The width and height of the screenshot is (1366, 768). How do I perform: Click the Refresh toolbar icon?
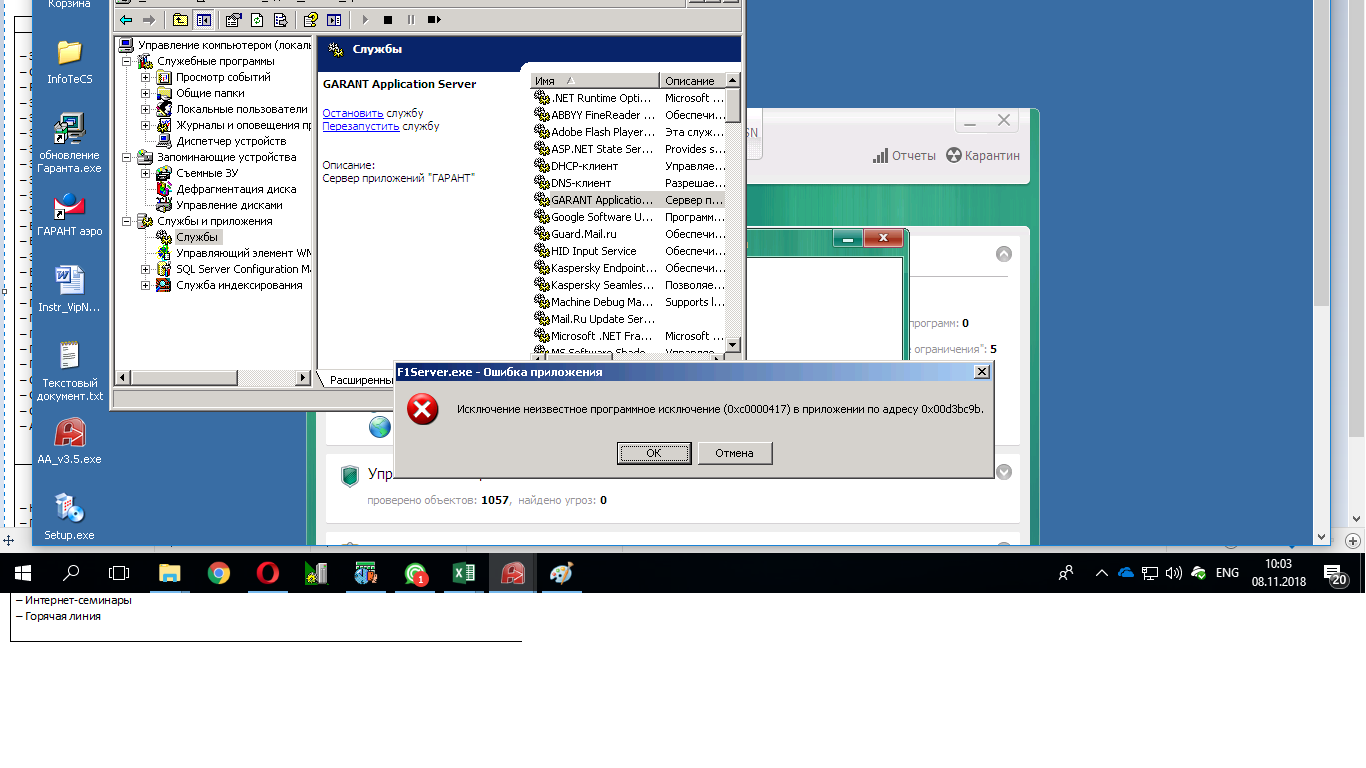pos(257,19)
